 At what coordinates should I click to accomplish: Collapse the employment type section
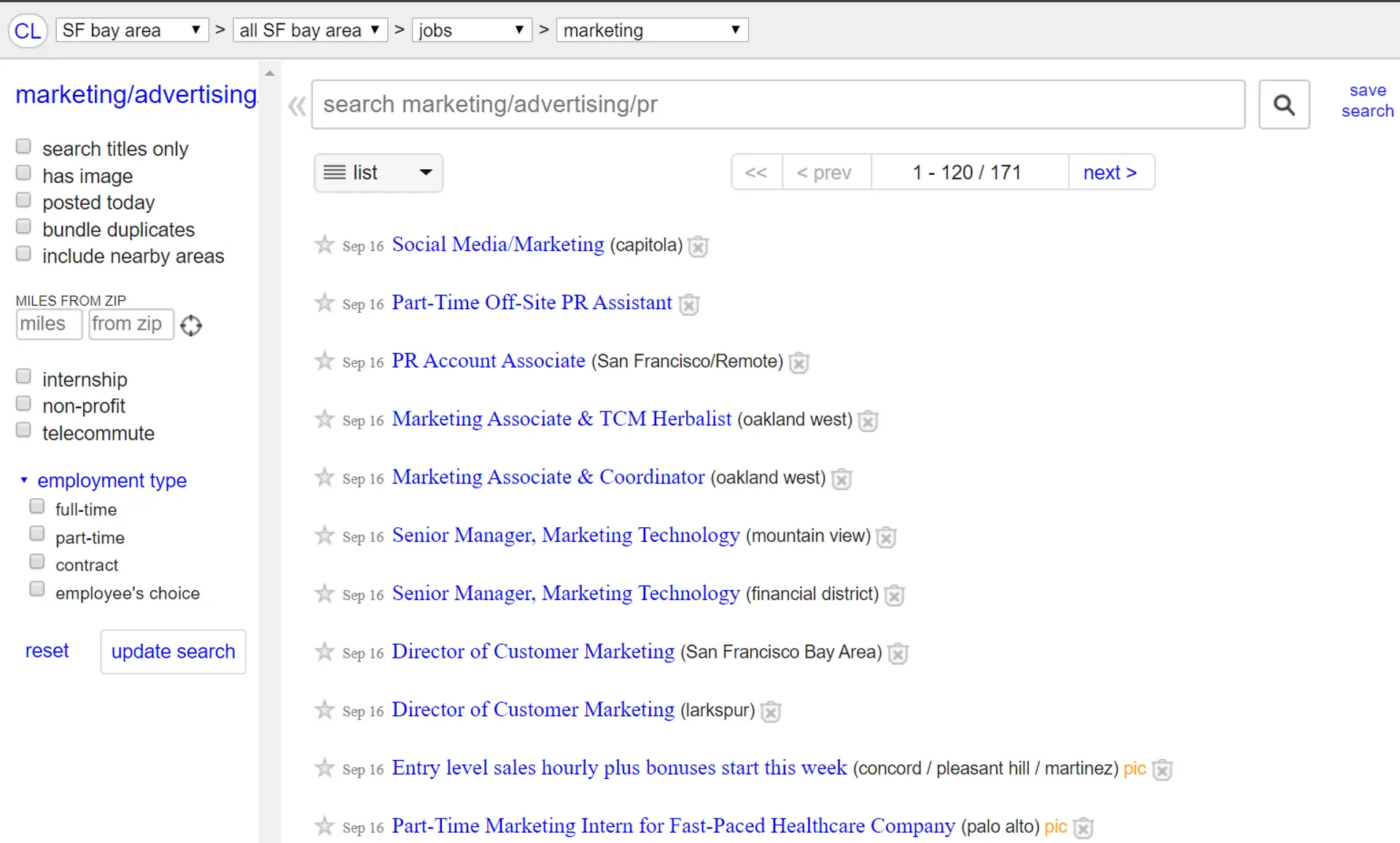click(24, 480)
